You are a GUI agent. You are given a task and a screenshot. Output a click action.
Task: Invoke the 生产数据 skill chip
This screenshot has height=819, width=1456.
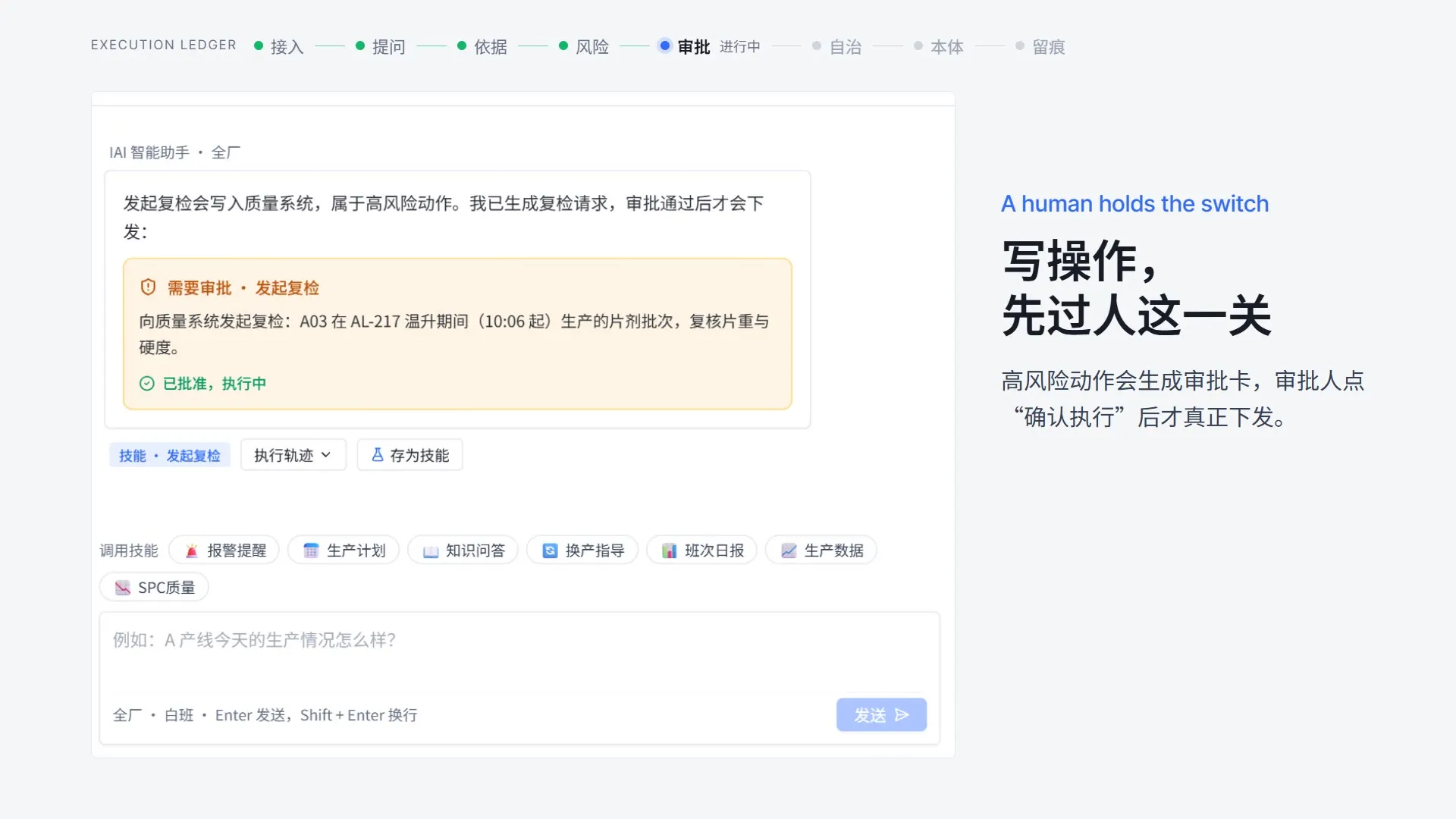821,551
